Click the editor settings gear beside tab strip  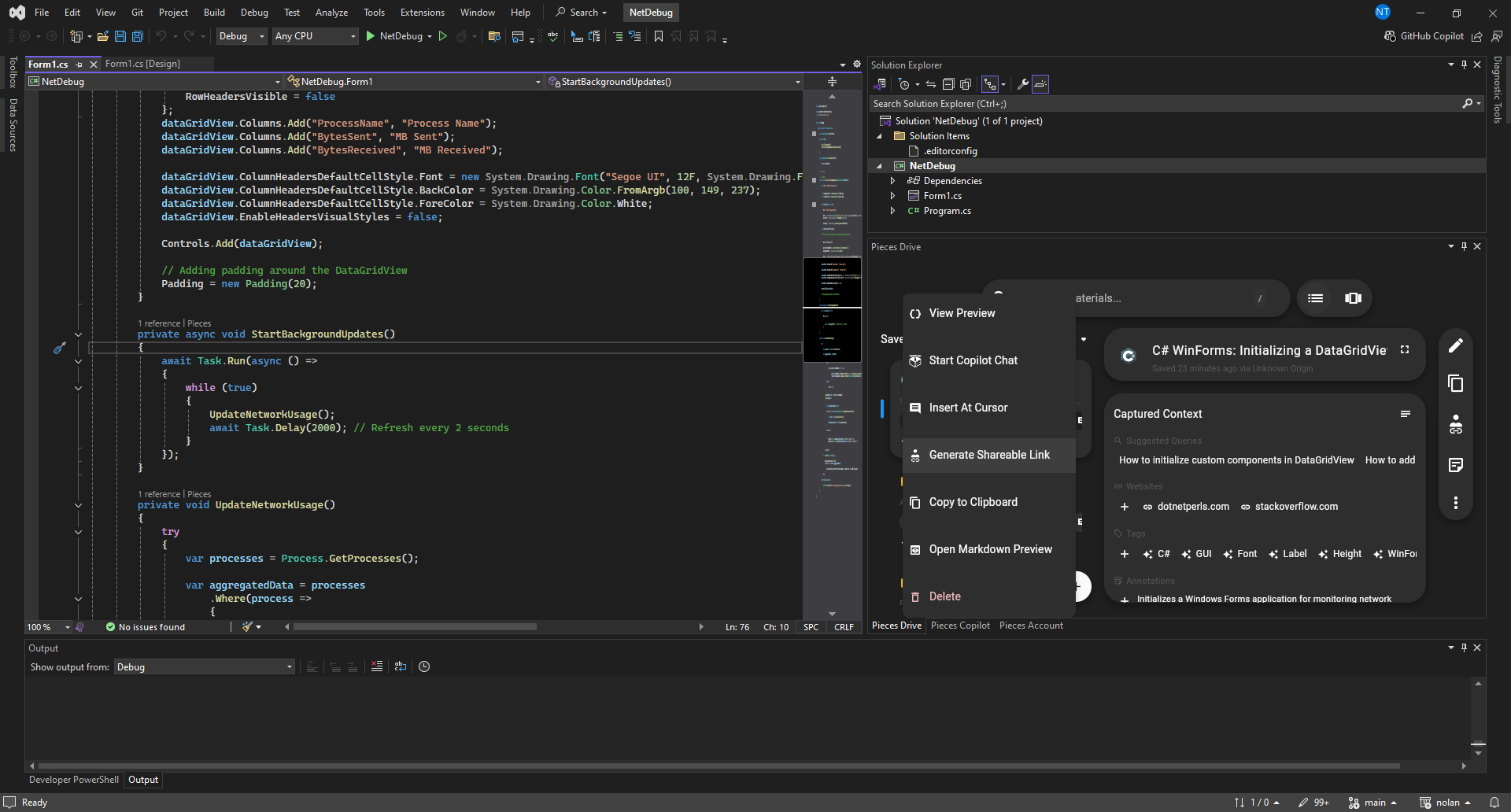pos(857,64)
